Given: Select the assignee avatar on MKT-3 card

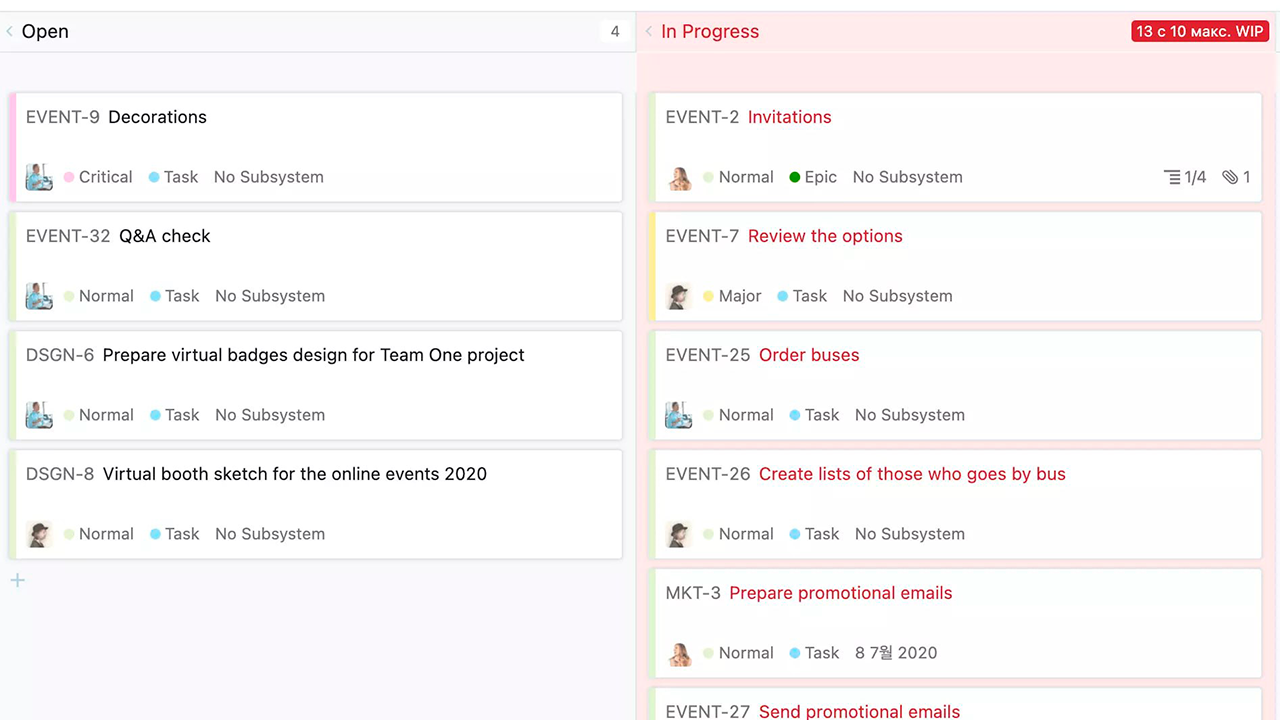Looking at the screenshot, I should click(679, 653).
